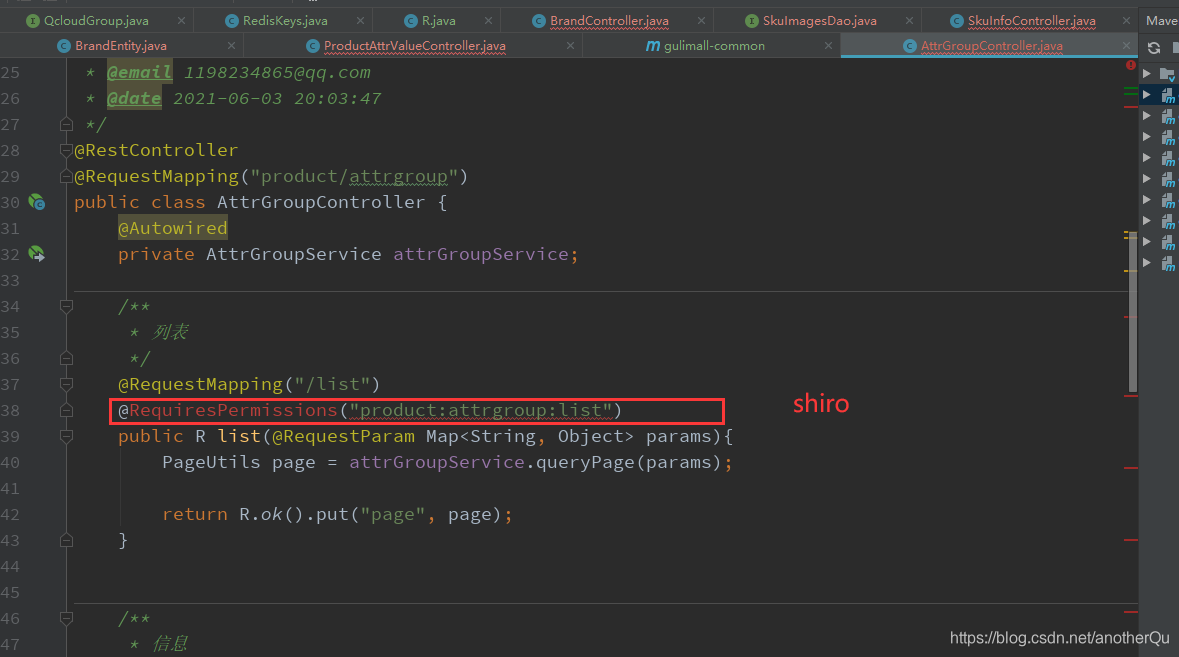Click the queryPage method call
The height and width of the screenshot is (657, 1179).
(x=585, y=462)
